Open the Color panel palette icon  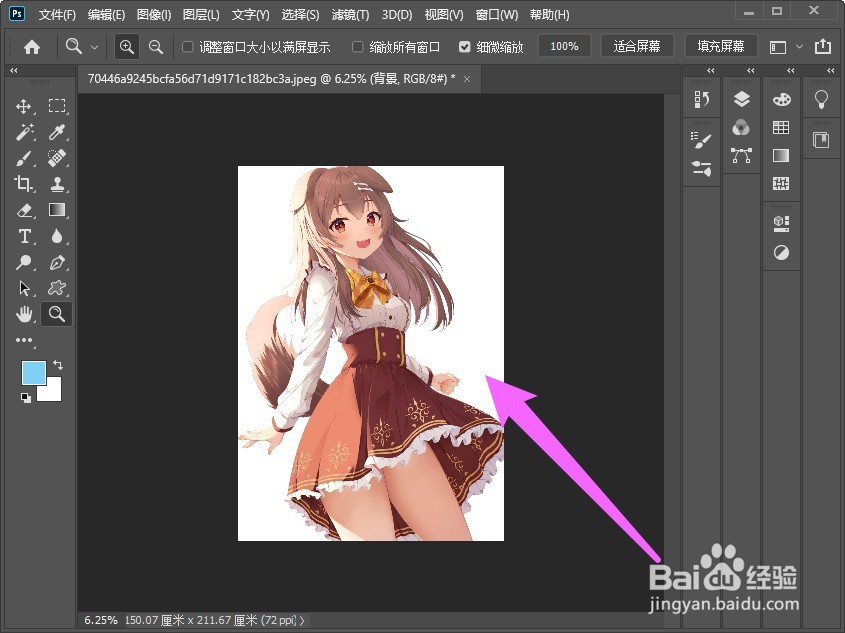coord(781,99)
